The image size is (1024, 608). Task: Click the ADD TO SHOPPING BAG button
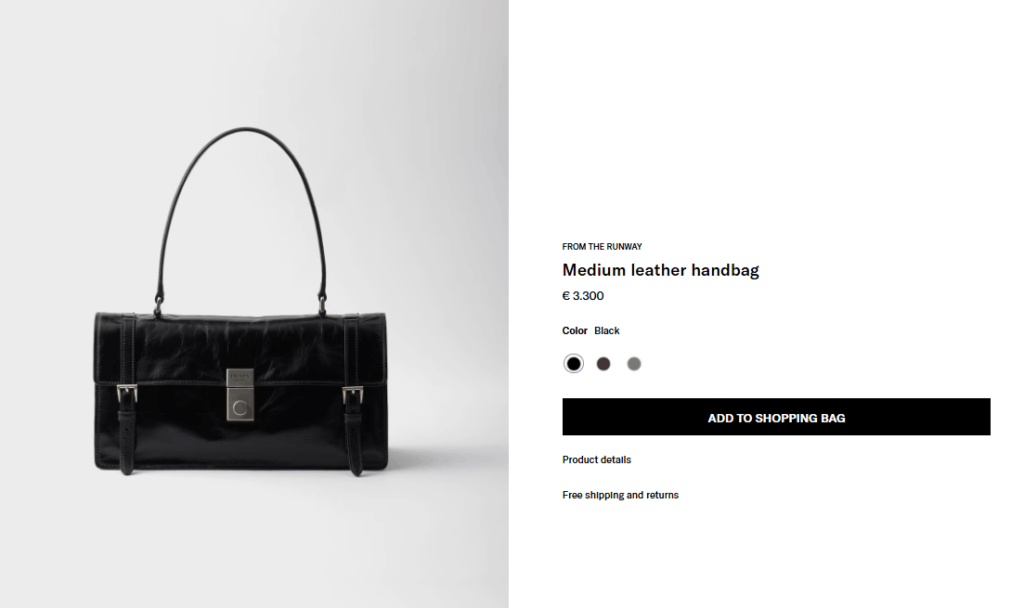[x=776, y=417]
